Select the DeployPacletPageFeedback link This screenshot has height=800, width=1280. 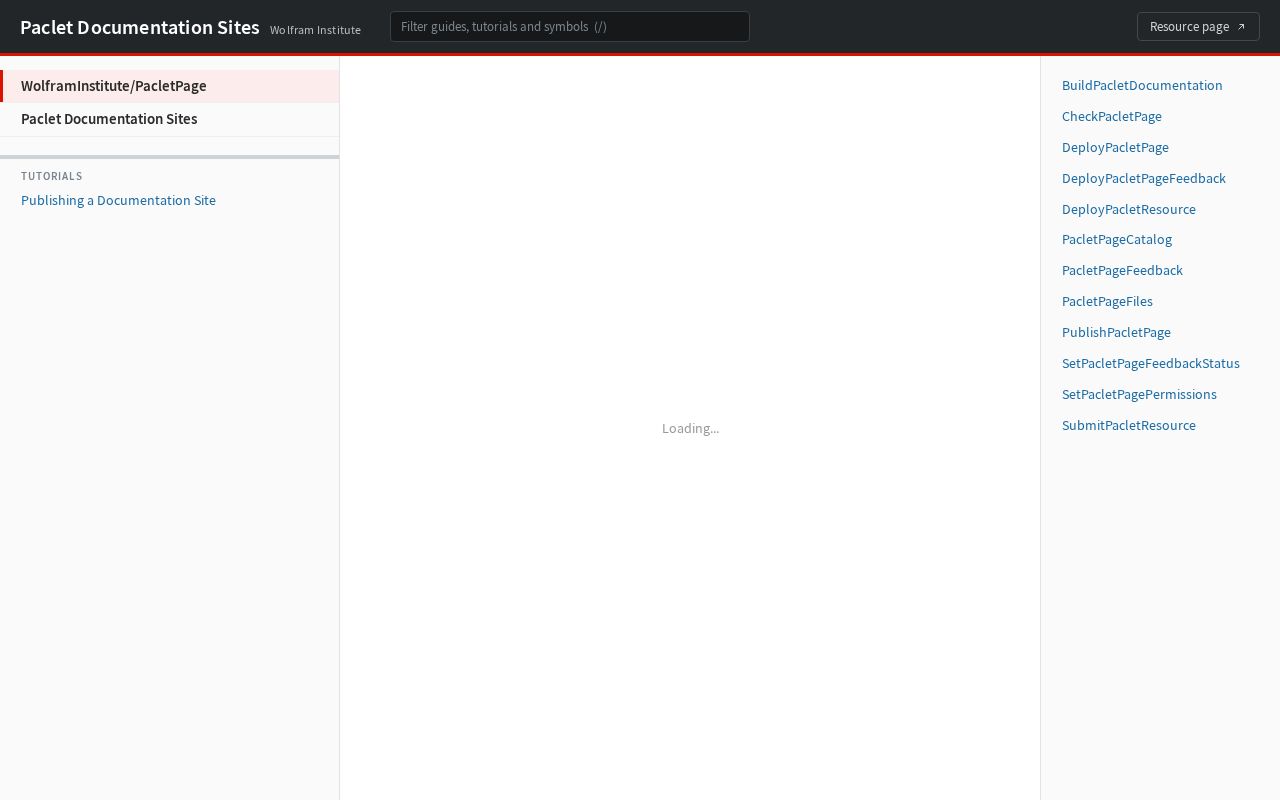(1144, 178)
